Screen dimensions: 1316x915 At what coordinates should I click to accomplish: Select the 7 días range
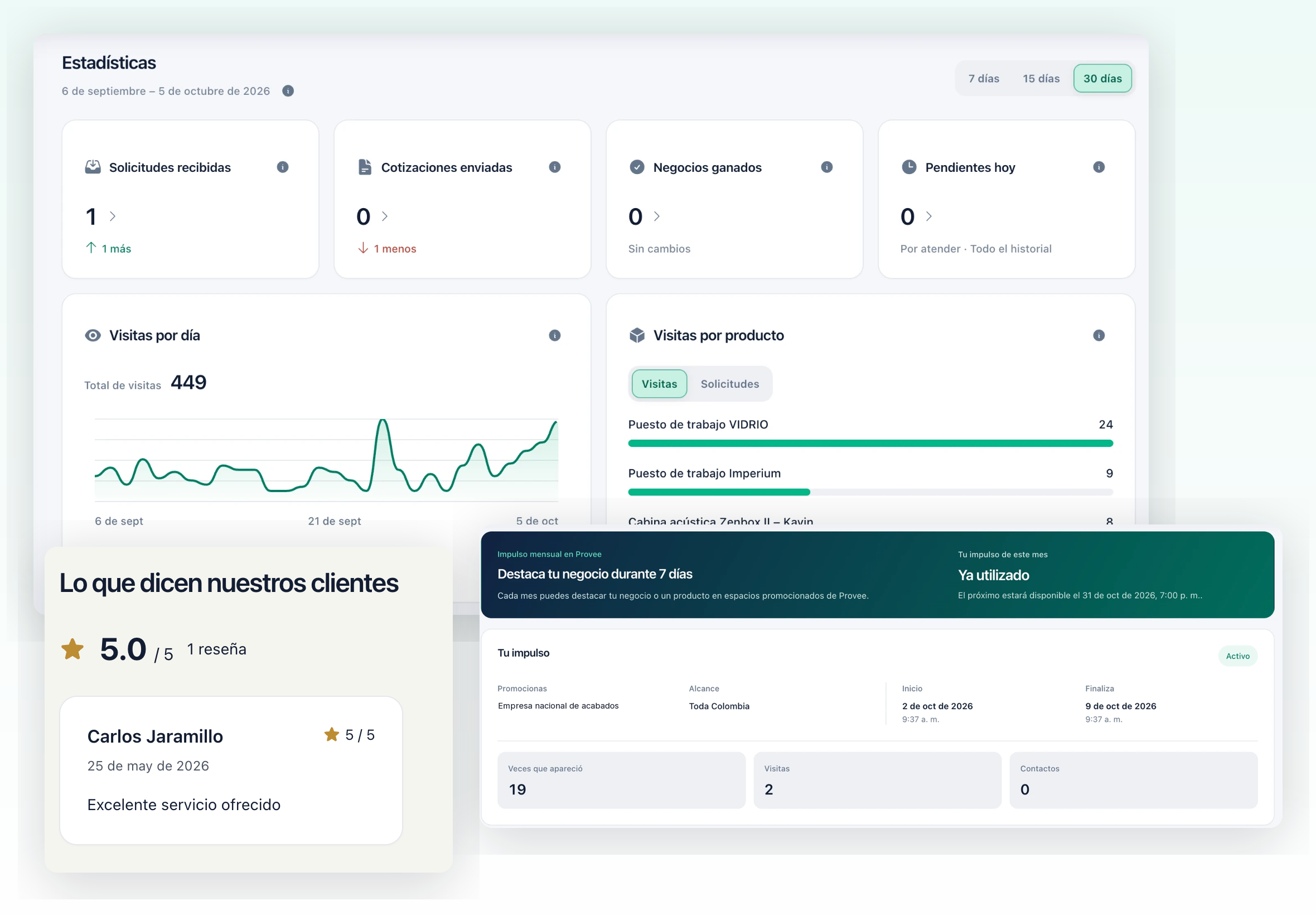pos(984,79)
